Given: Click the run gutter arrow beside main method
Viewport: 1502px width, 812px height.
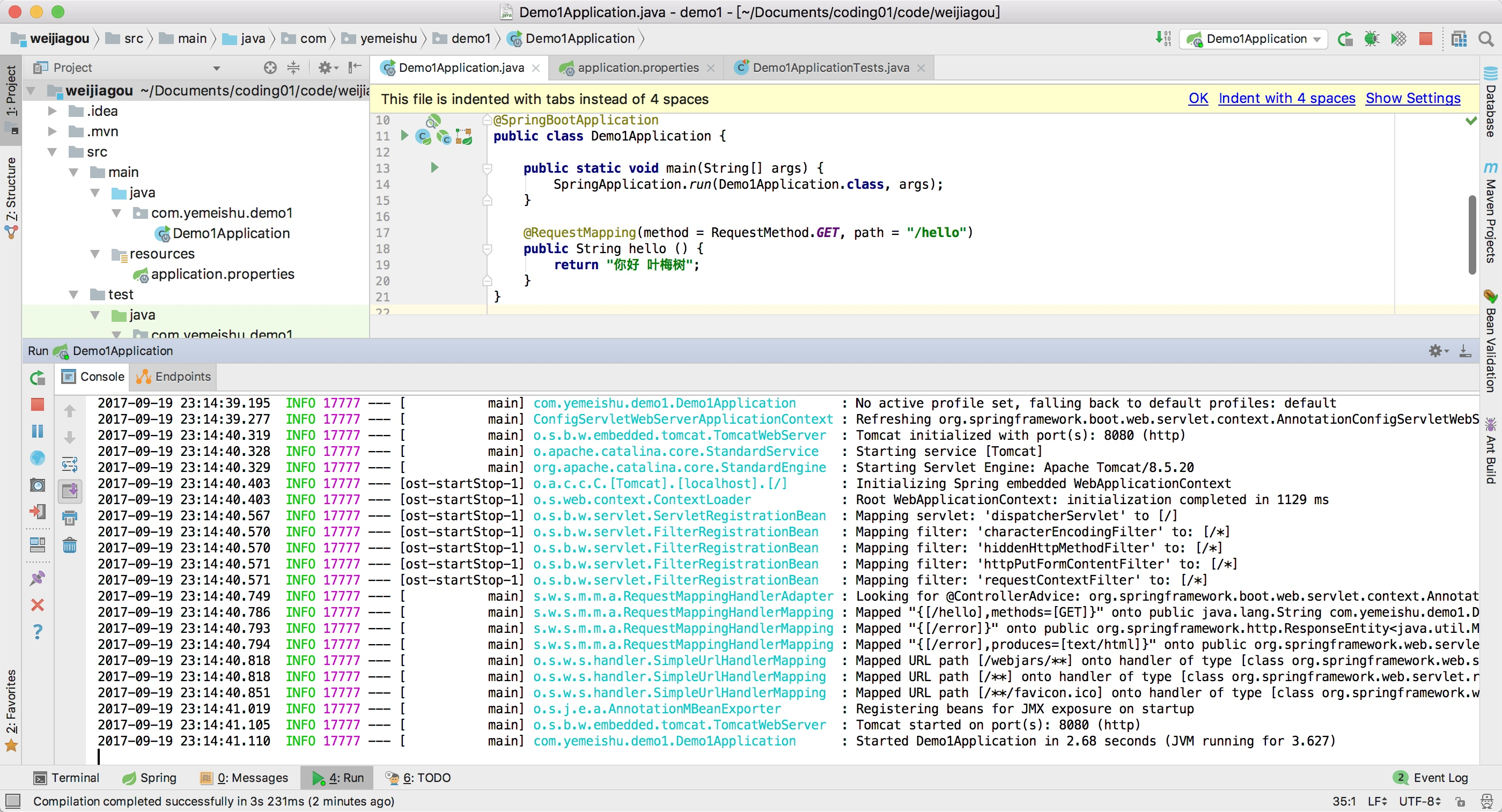Looking at the screenshot, I should coord(435,168).
